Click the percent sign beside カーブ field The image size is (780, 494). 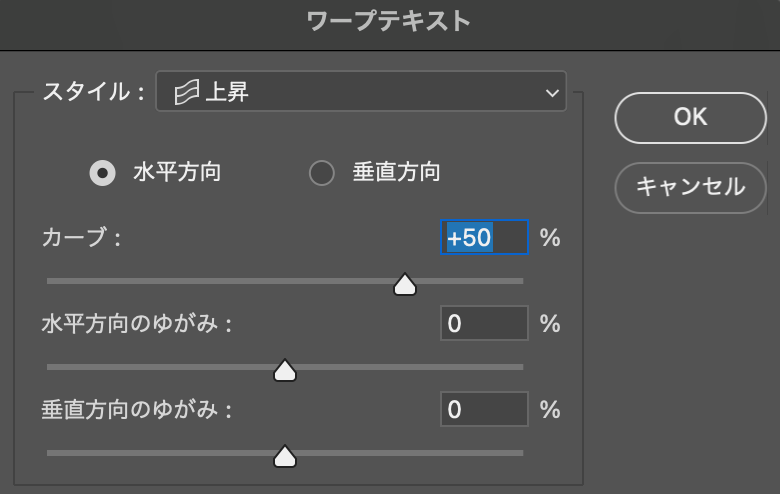[550, 238]
